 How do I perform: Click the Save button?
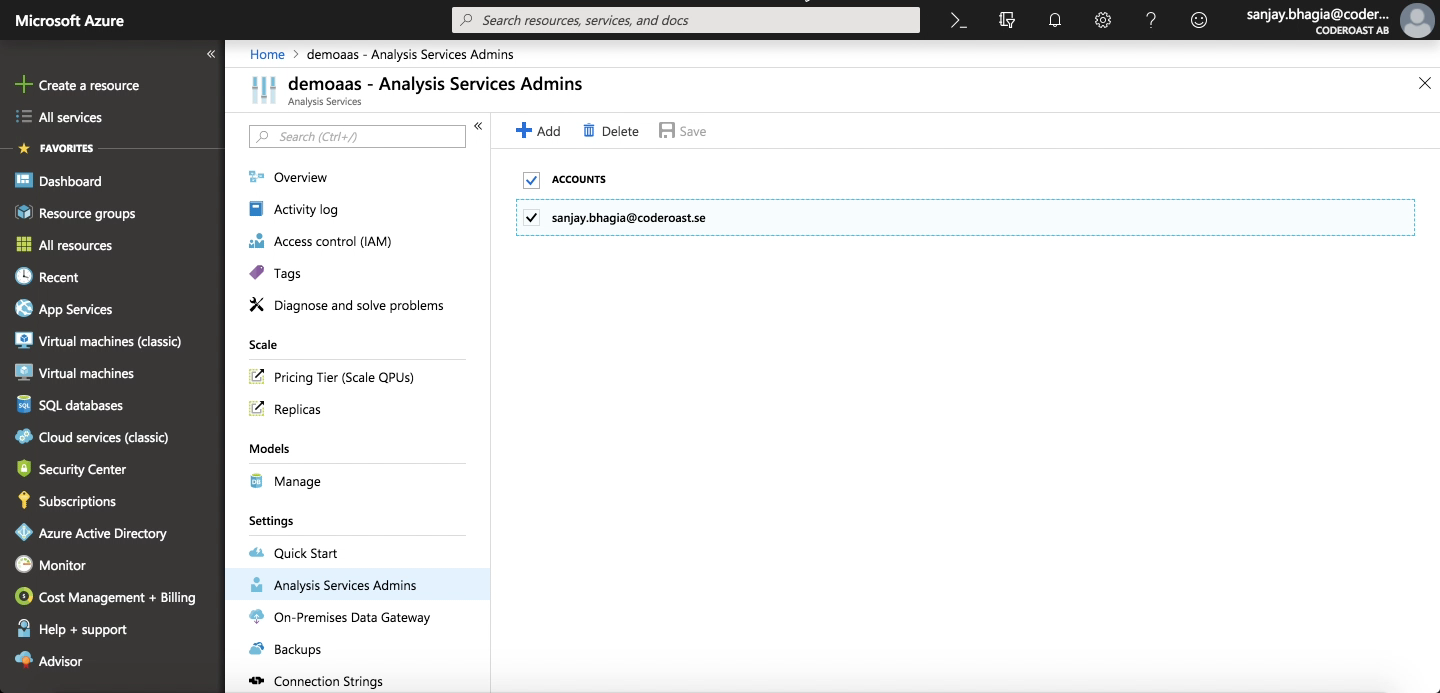tap(683, 131)
